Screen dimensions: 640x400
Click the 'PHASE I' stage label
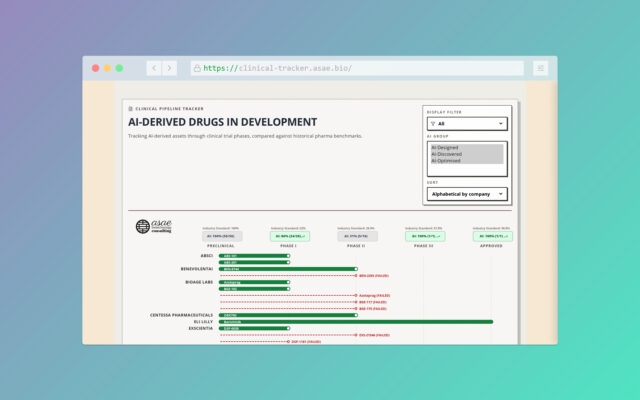click(288, 246)
